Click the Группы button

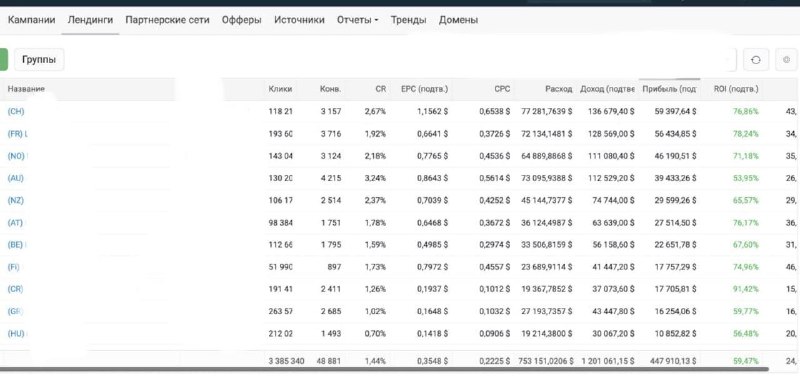pyautogui.click(x=39, y=60)
